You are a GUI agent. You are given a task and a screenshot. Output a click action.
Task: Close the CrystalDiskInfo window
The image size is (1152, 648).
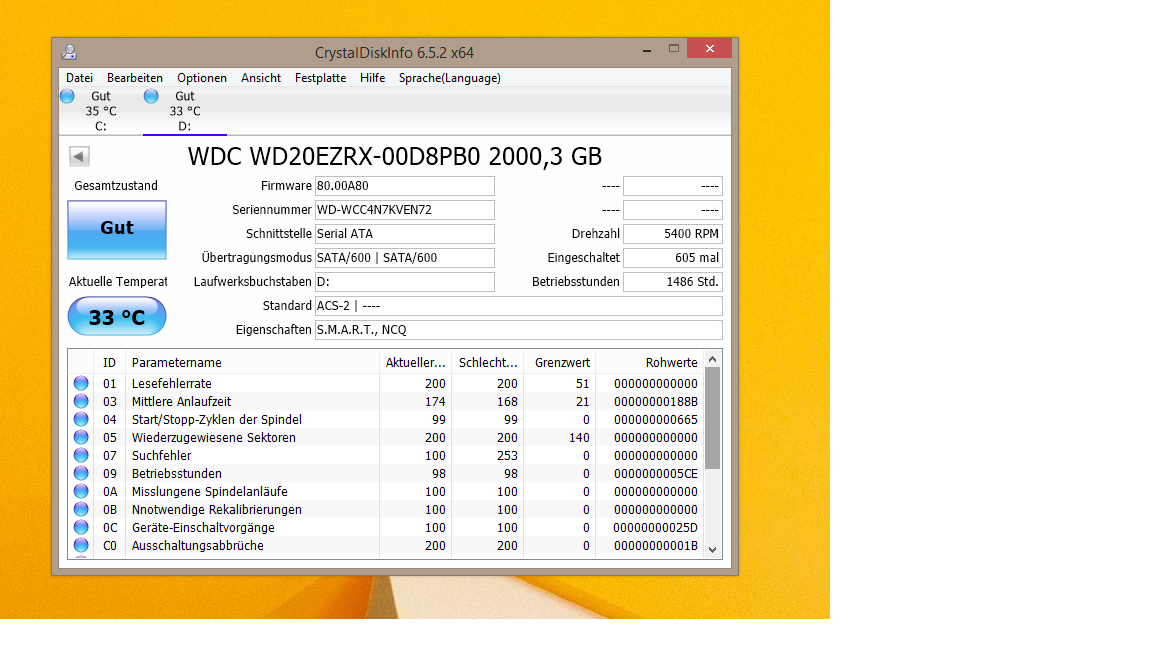coord(710,48)
